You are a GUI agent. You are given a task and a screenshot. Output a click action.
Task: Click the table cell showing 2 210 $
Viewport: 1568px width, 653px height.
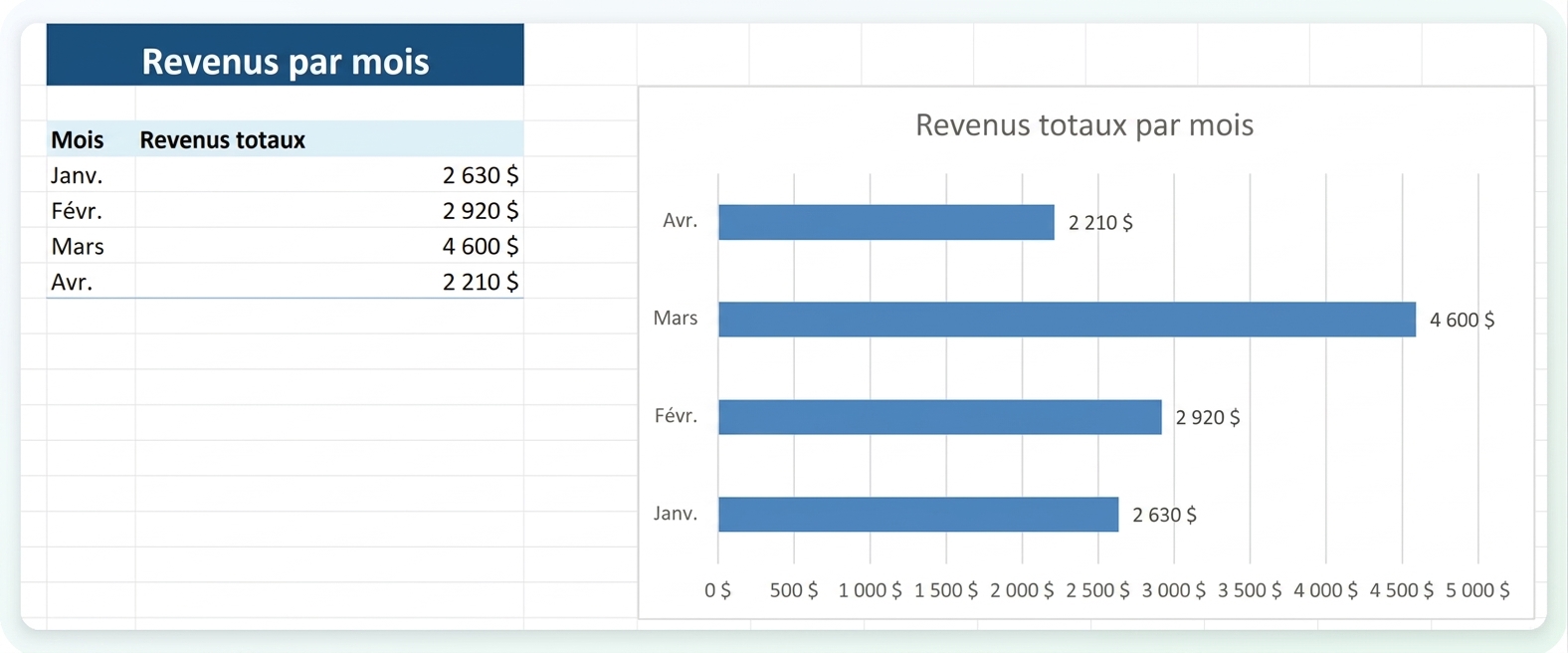(329, 282)
